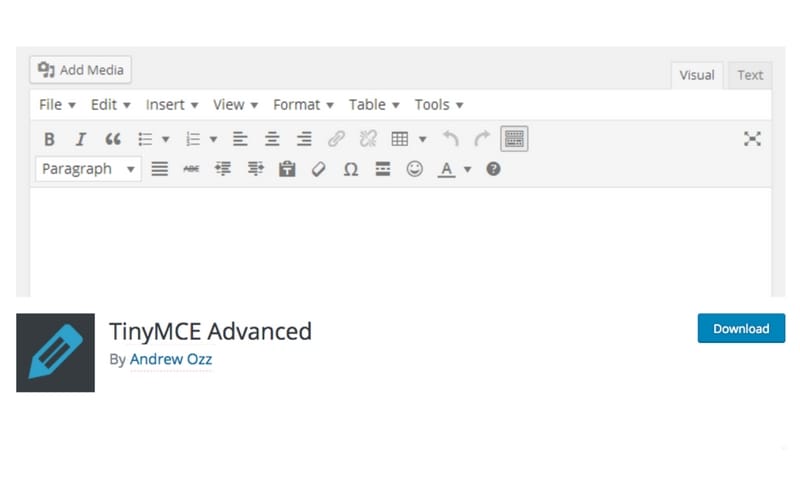Viewport: 800px width, 500px height.
Task: Open the Andrew Ozz author link
Action: point(171,359)
